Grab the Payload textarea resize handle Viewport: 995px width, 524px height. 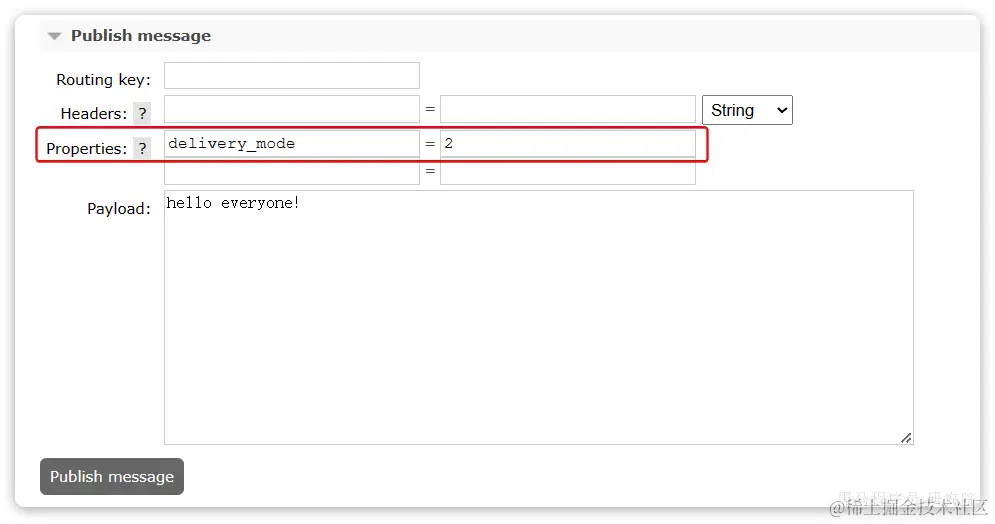coord(906,438)
